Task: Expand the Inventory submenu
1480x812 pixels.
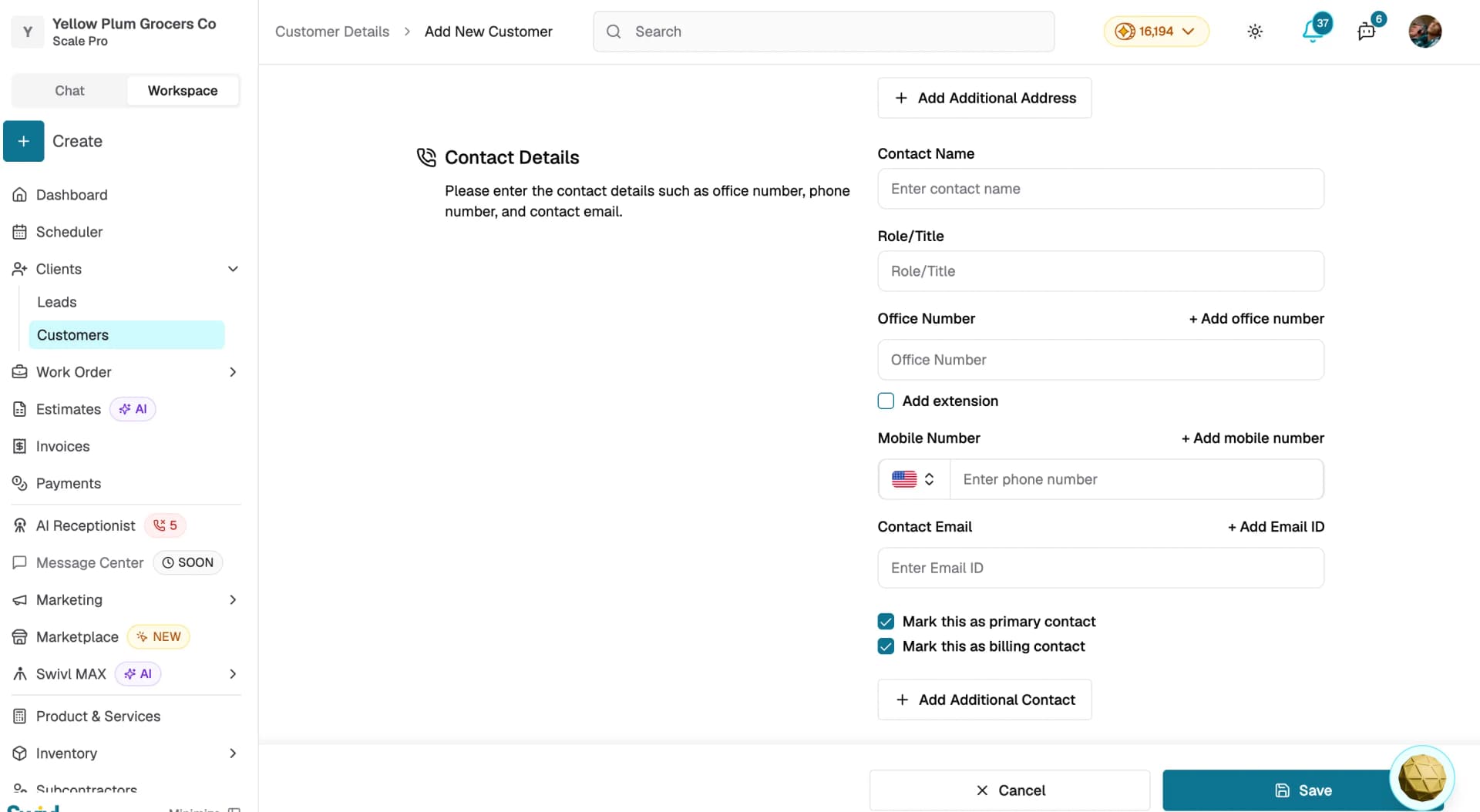Action: coord(233,753)
